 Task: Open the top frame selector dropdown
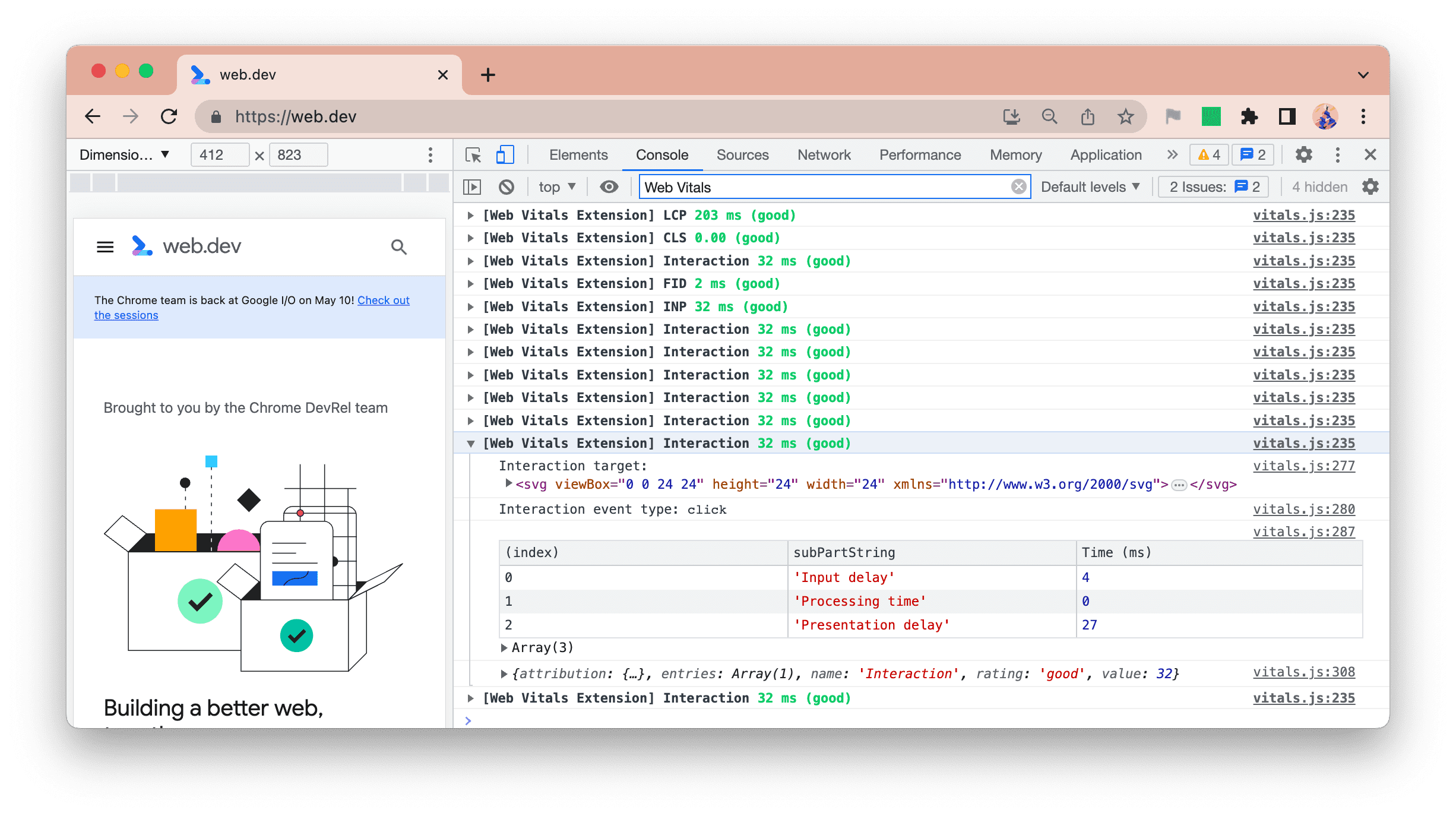point(557,187)
